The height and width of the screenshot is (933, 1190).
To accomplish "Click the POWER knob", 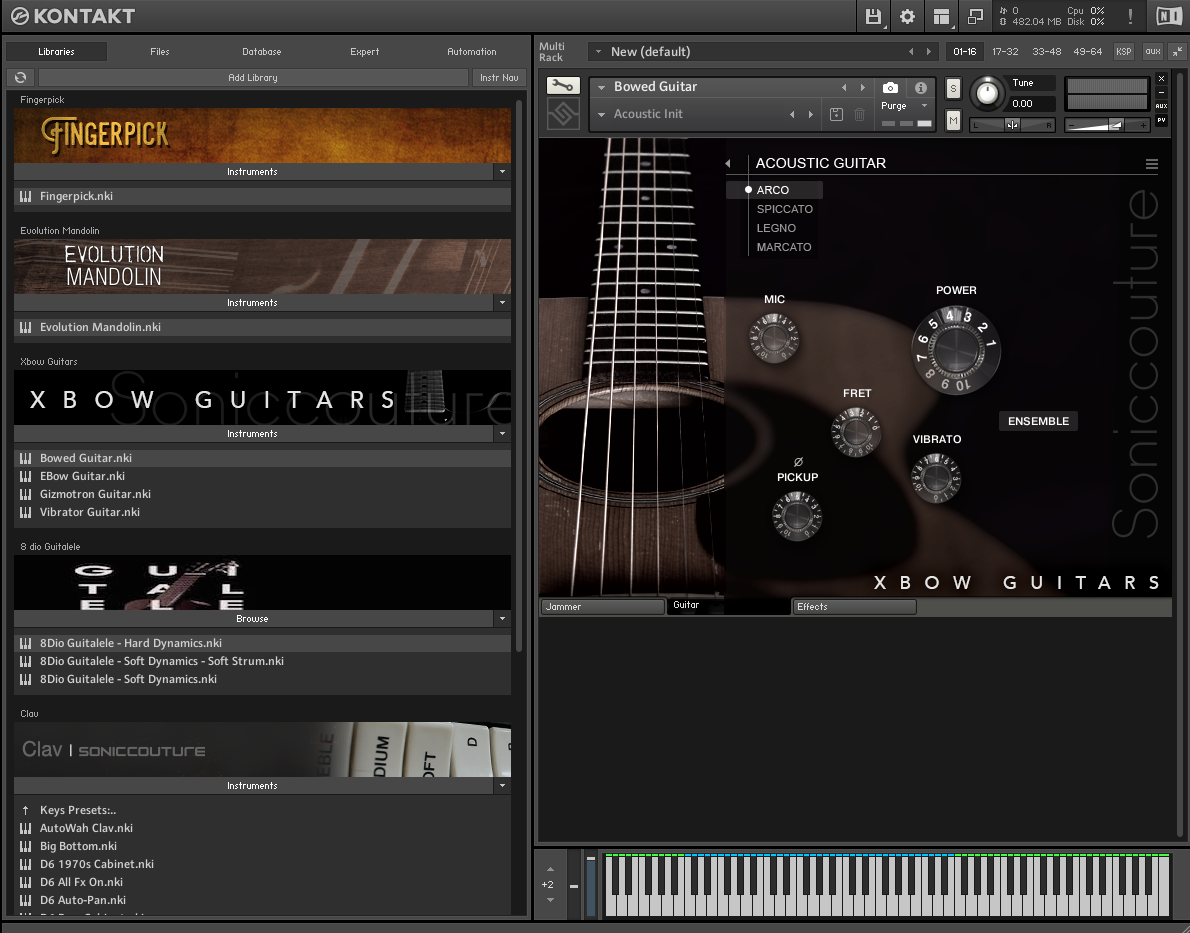I will [x=955, y=349].
